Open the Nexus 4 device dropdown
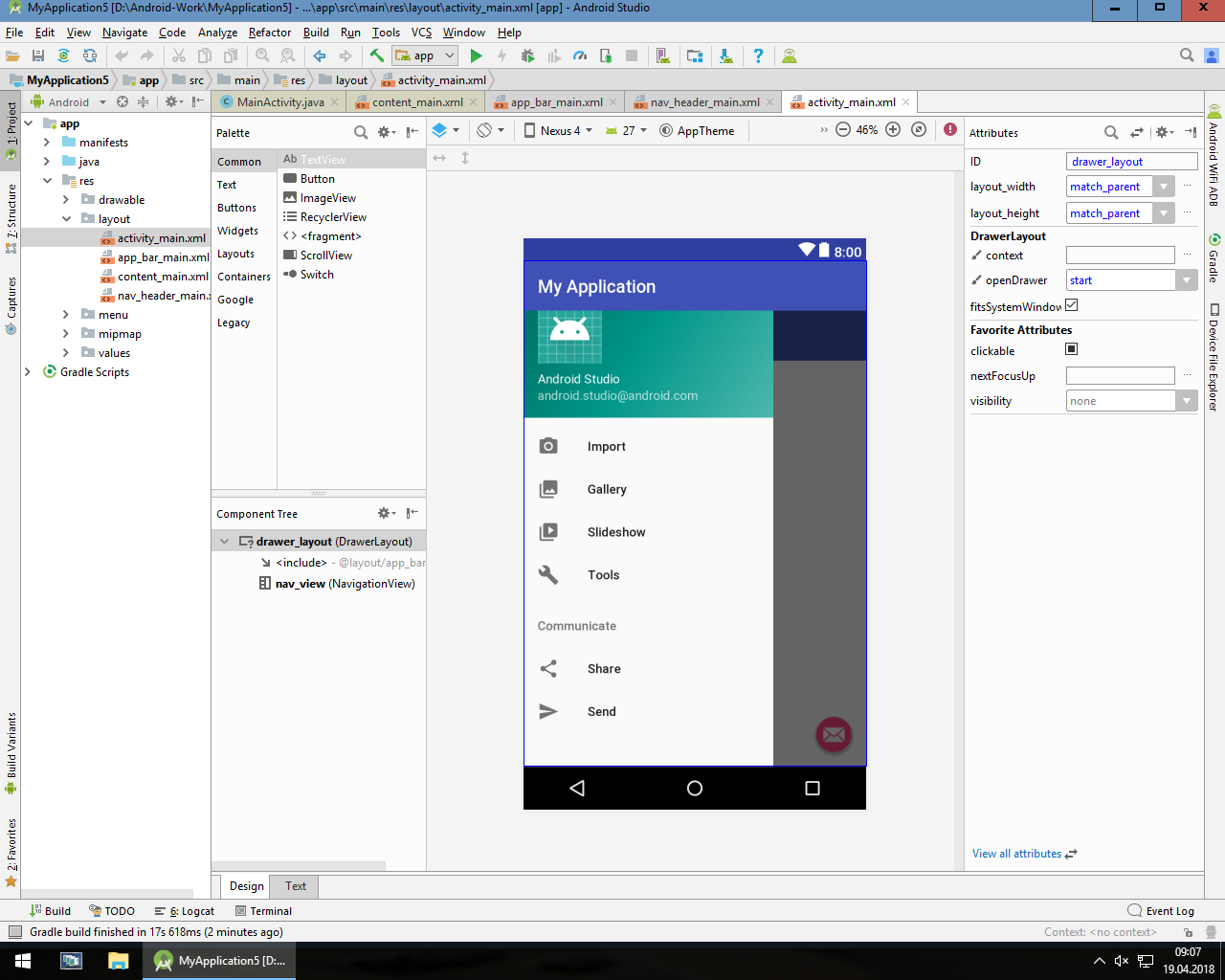1225x980 pixels. (558, 131)
